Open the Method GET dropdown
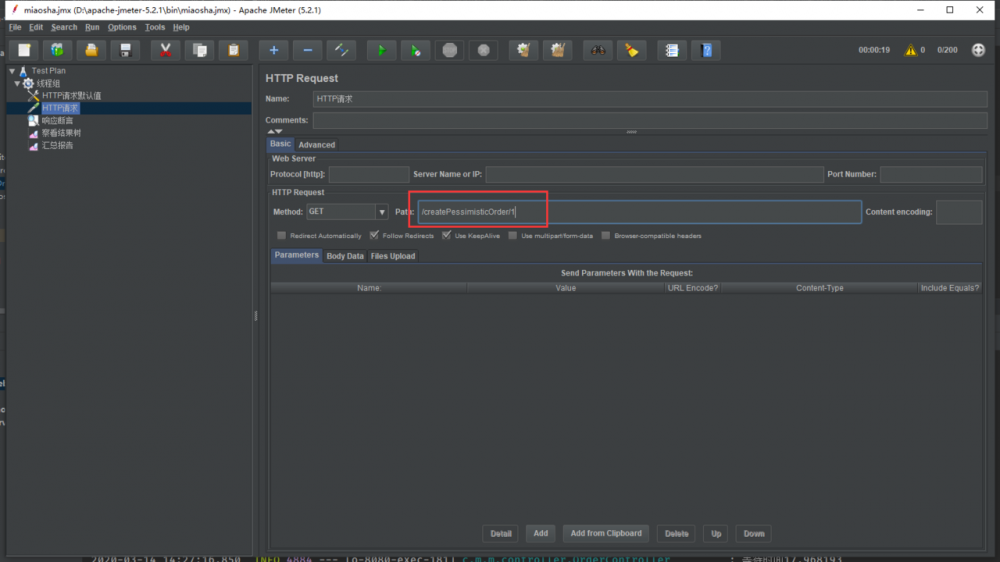 [381, 212]
